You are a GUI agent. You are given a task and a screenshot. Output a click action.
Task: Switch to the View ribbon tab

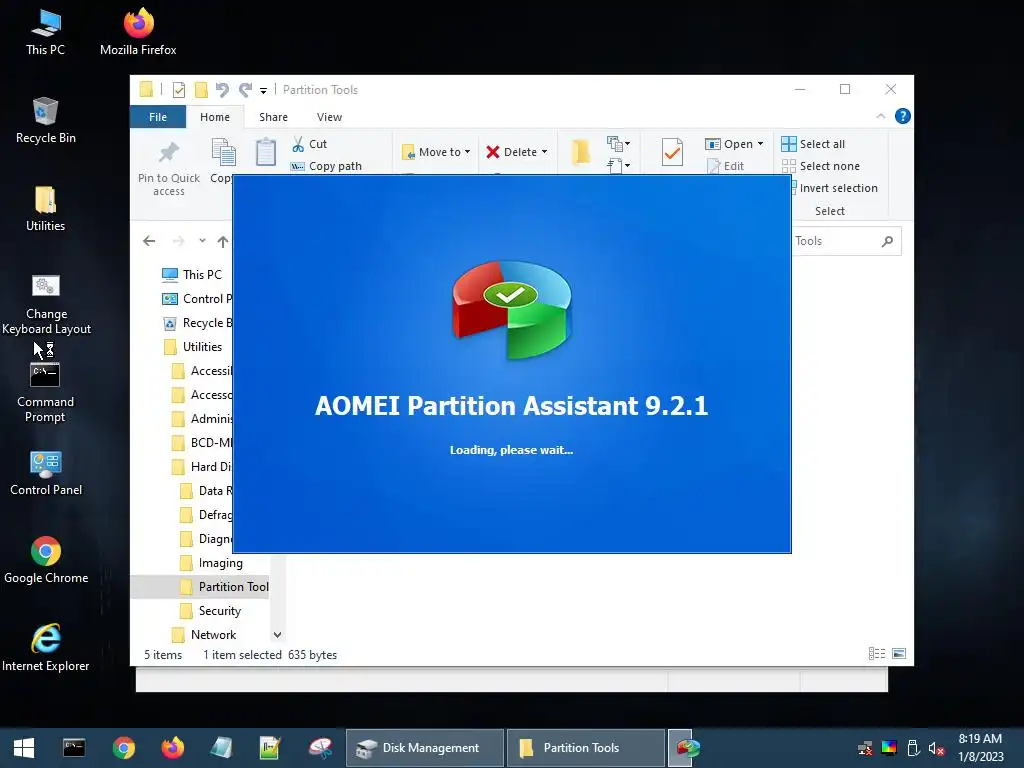329,117
